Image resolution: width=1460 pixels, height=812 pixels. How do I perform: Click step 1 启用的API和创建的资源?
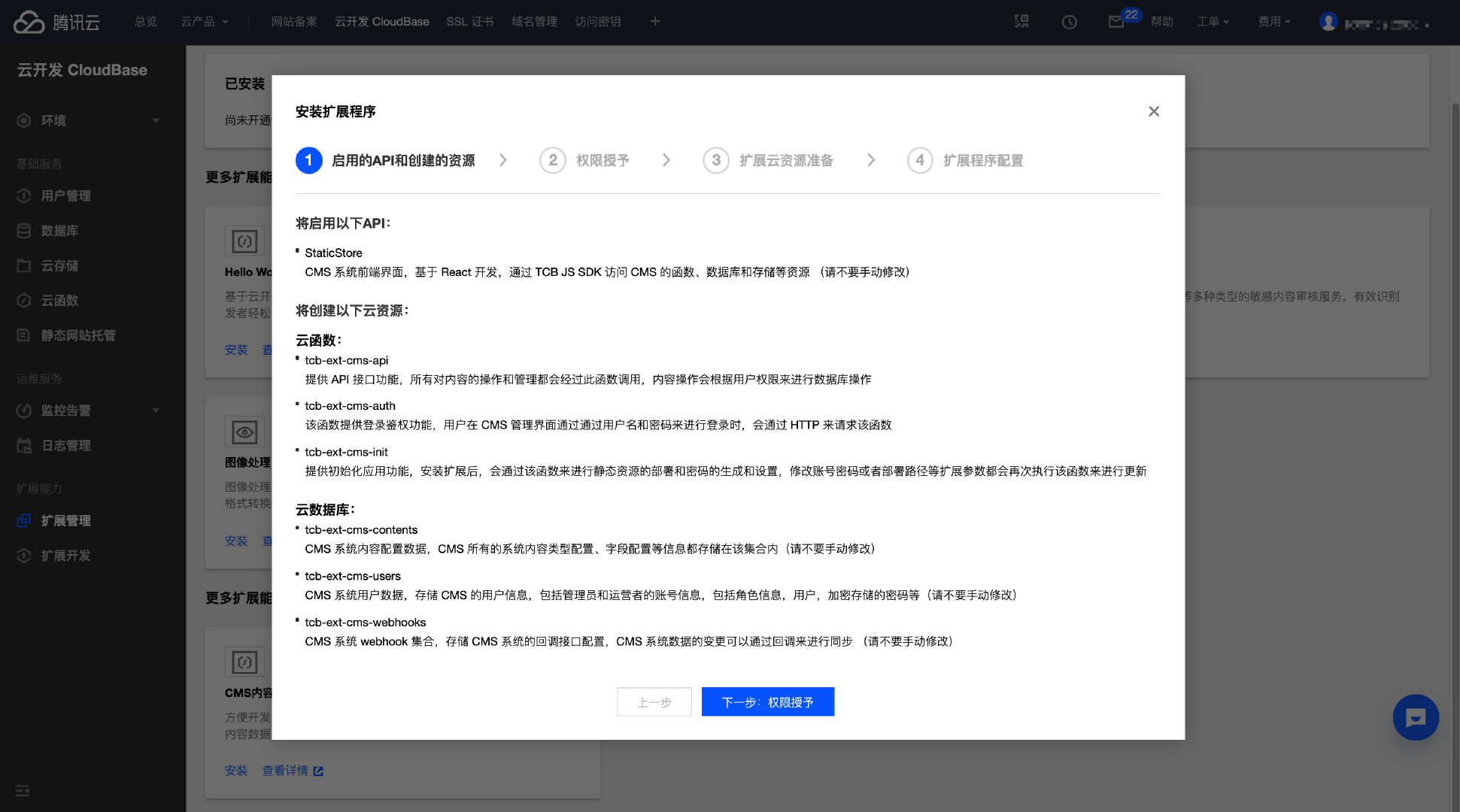(x=385, y=160)
